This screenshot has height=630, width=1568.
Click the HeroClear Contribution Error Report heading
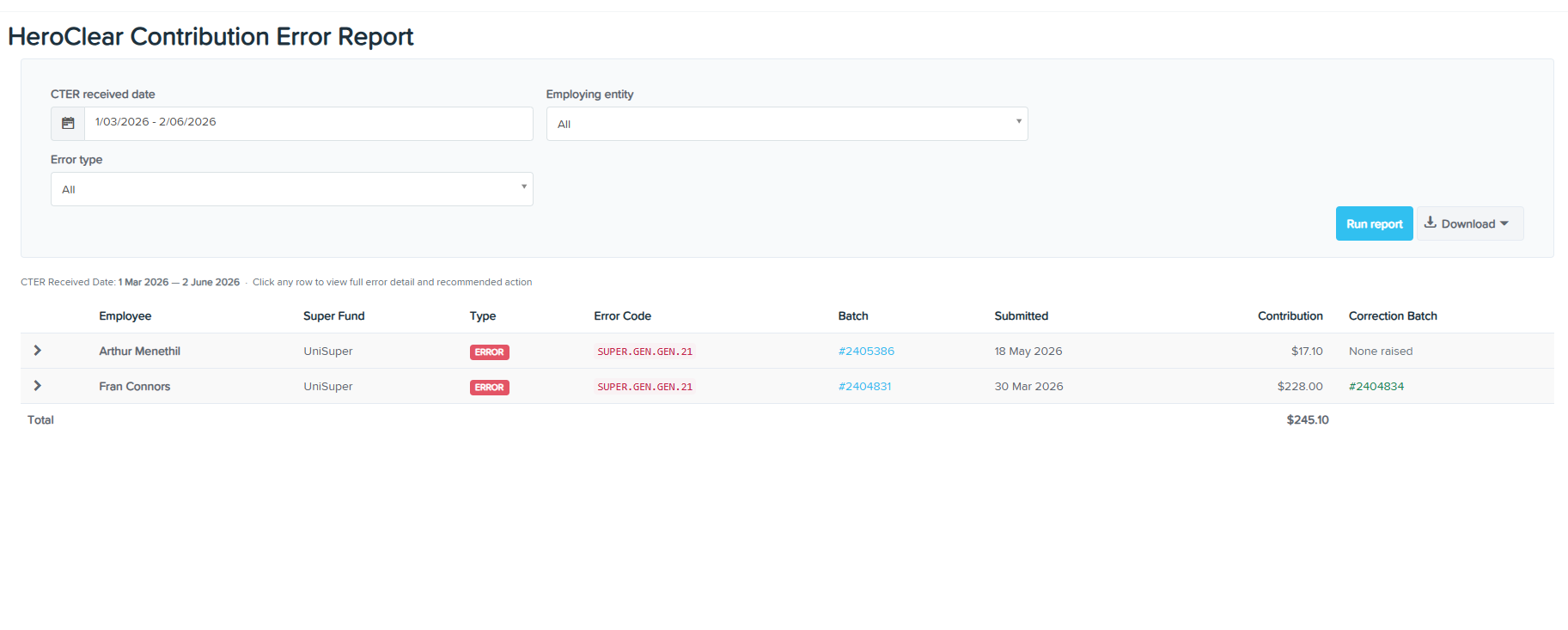click(x=210, y=37)
